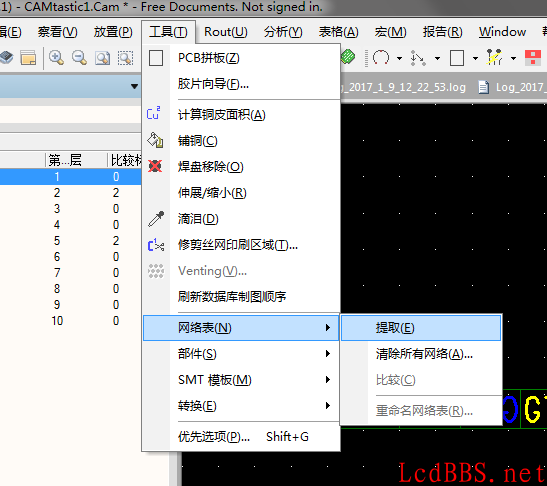This screenshot has height=486, width=547.
Task: Expand the SMT 模板(M) submenu arrow
Action: [x=328, y=380]
